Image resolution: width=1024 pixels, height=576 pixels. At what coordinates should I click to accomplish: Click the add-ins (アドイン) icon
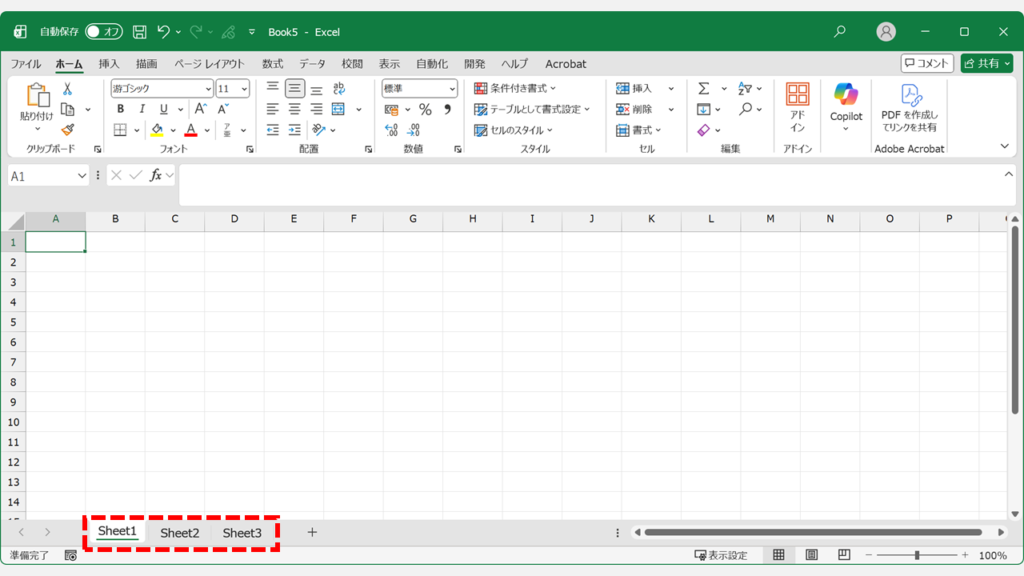797,107
